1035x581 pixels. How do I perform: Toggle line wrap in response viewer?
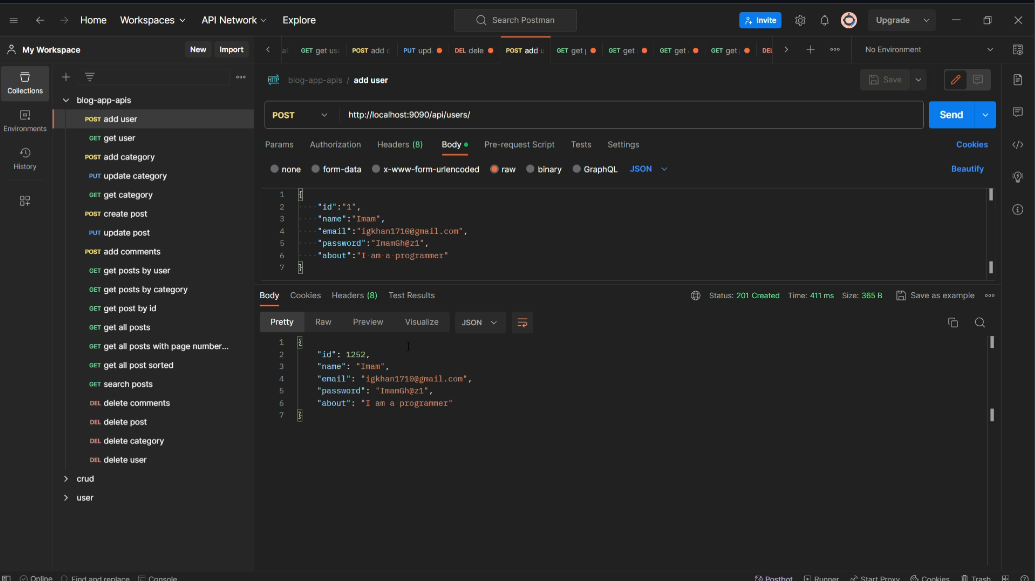[x=522, y=322]
